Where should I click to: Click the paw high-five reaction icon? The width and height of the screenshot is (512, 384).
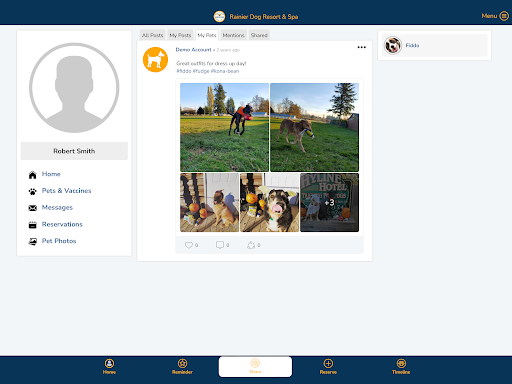[x=251, y=245]
